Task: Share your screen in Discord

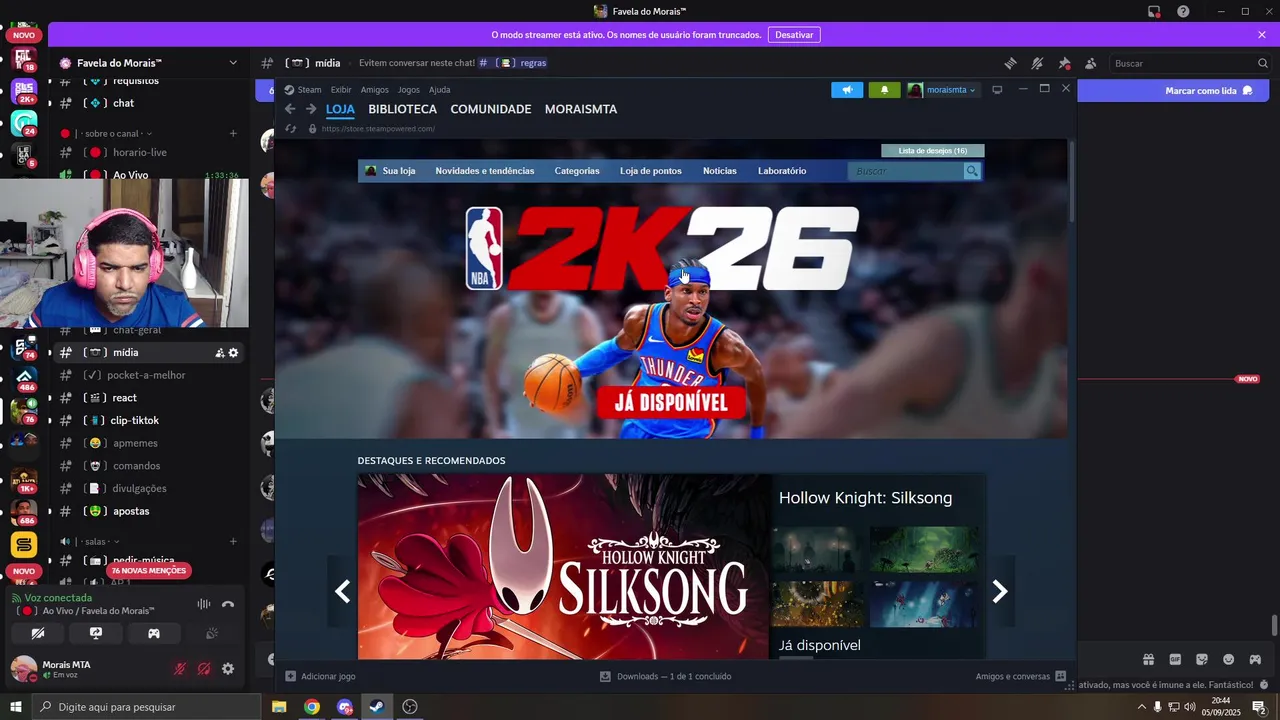Action: [x=96, y=633]
